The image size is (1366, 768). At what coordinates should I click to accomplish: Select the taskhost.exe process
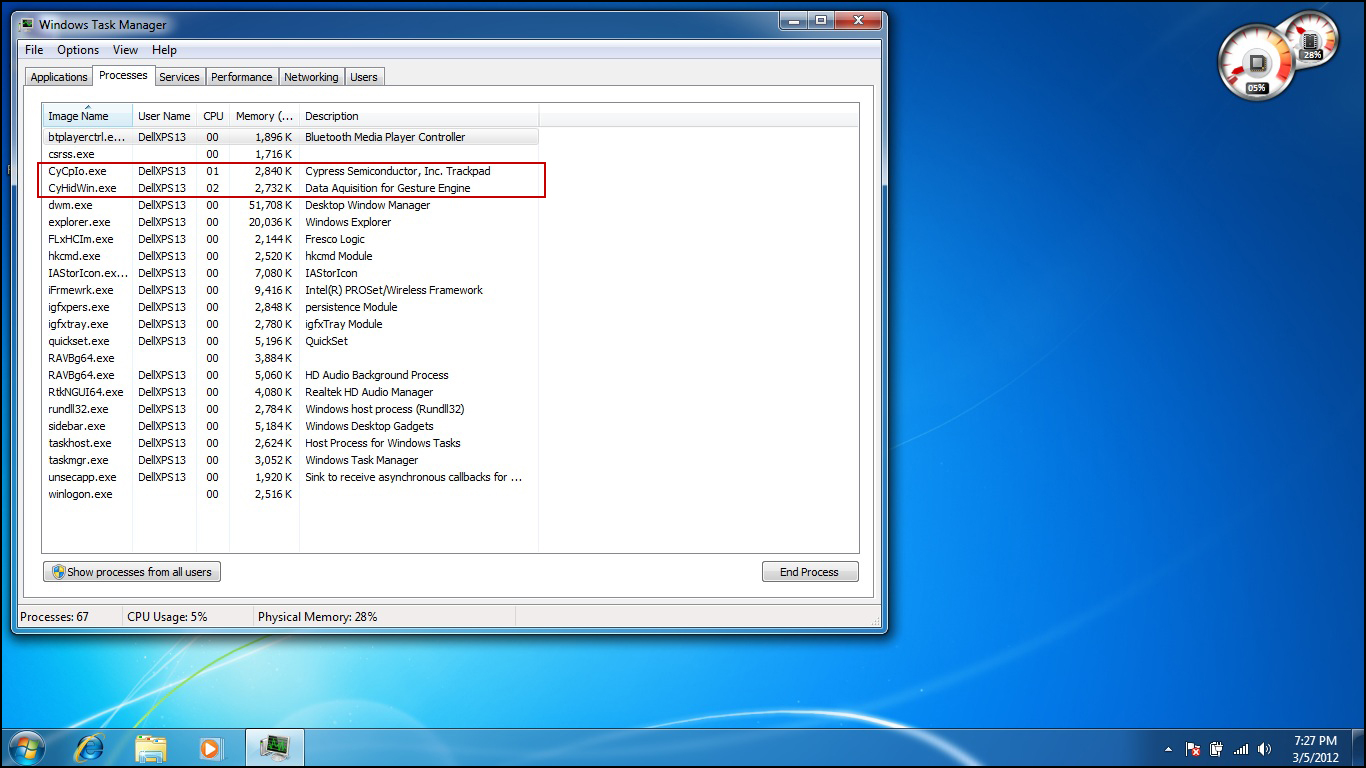coord(291,443)
